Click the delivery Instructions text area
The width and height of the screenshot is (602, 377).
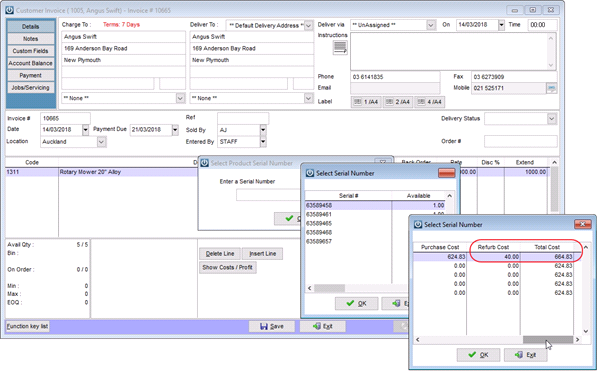(453, 51)
